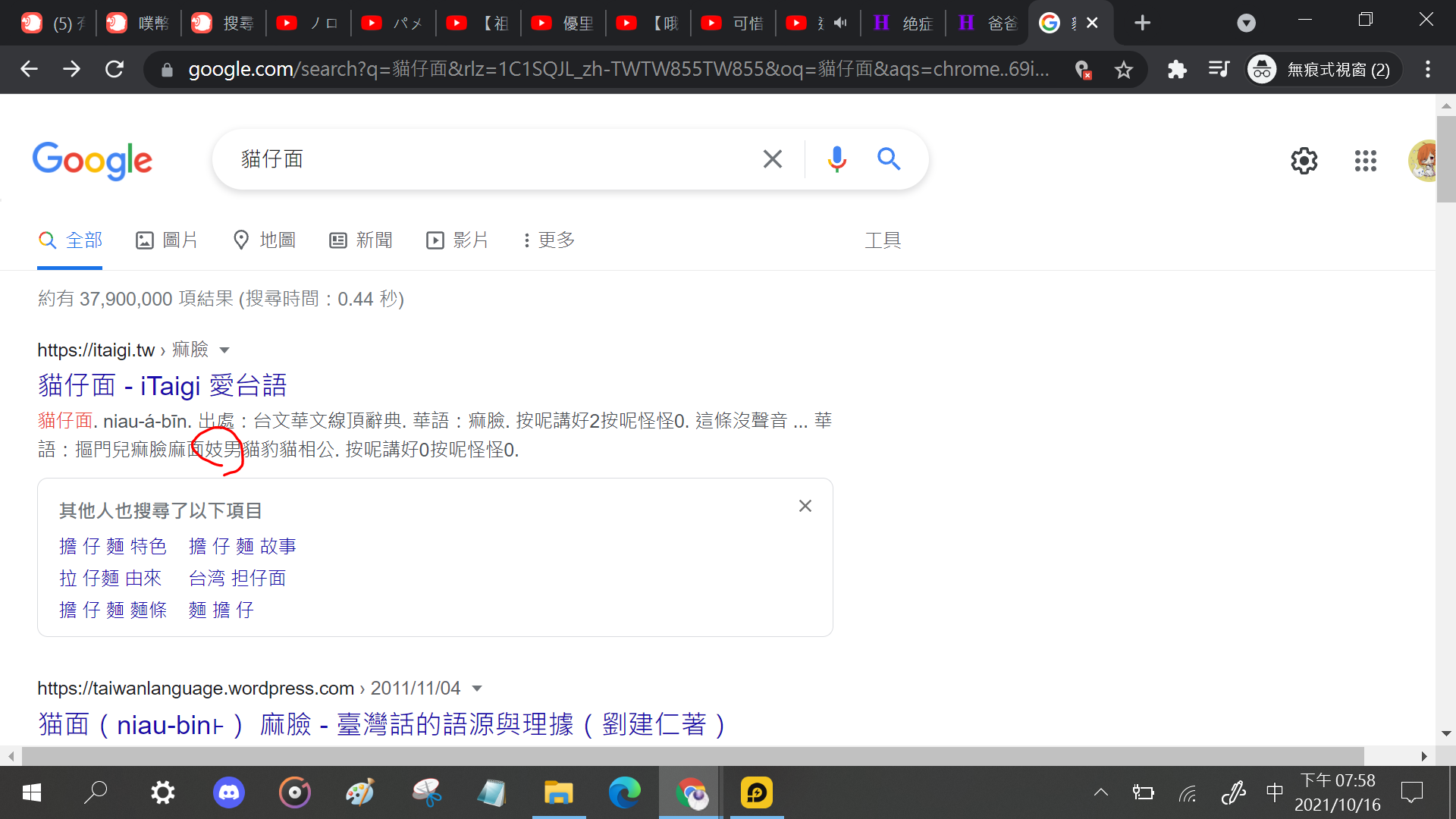Search related query 擔 仔 麵 特色
The width and height of the screenshot is (1456, 819).
point(113,546)
